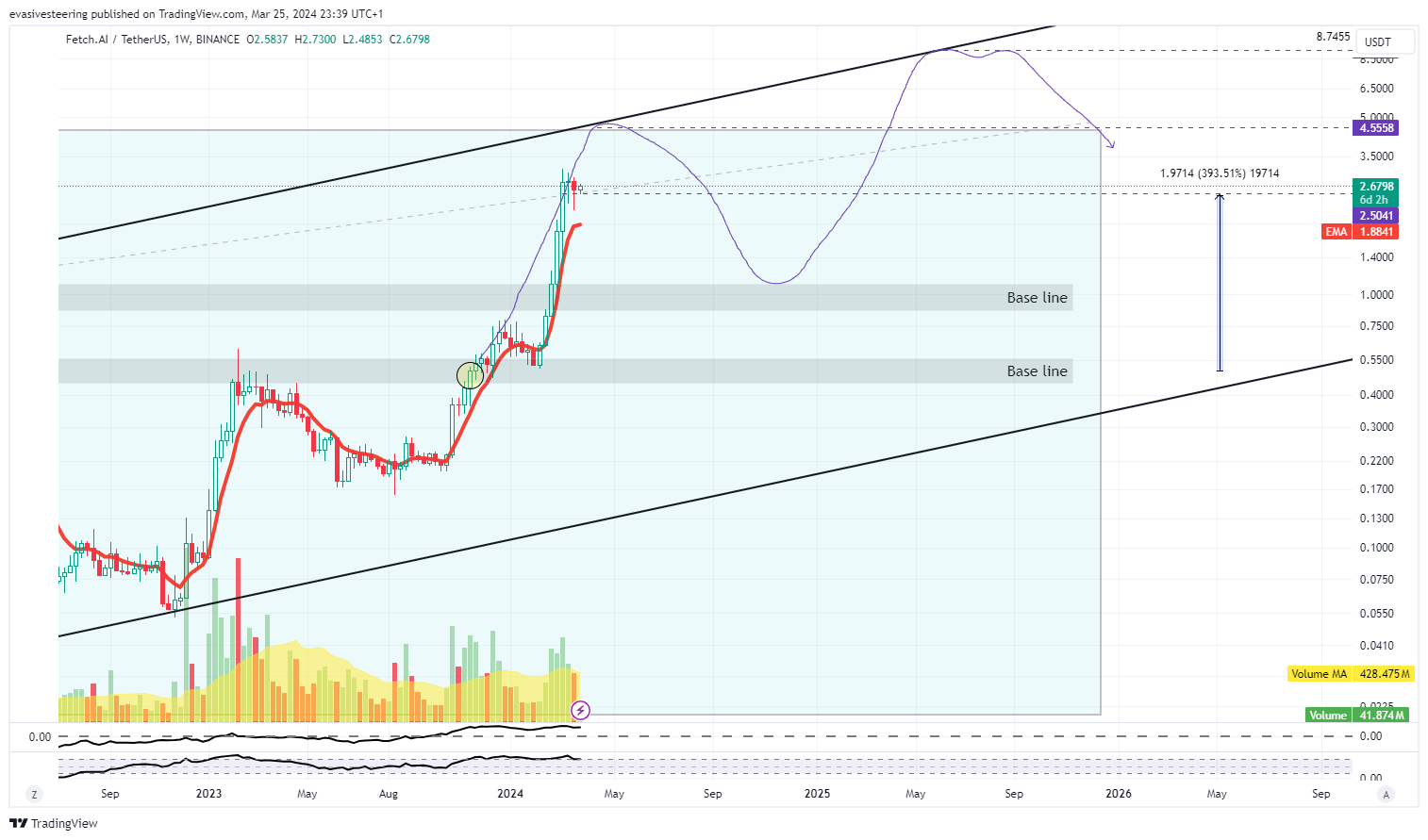This screenshot has width=1428, height=840.
Task: Click the 0.1700 price axis label
Action: click(x=1376, y=489)
